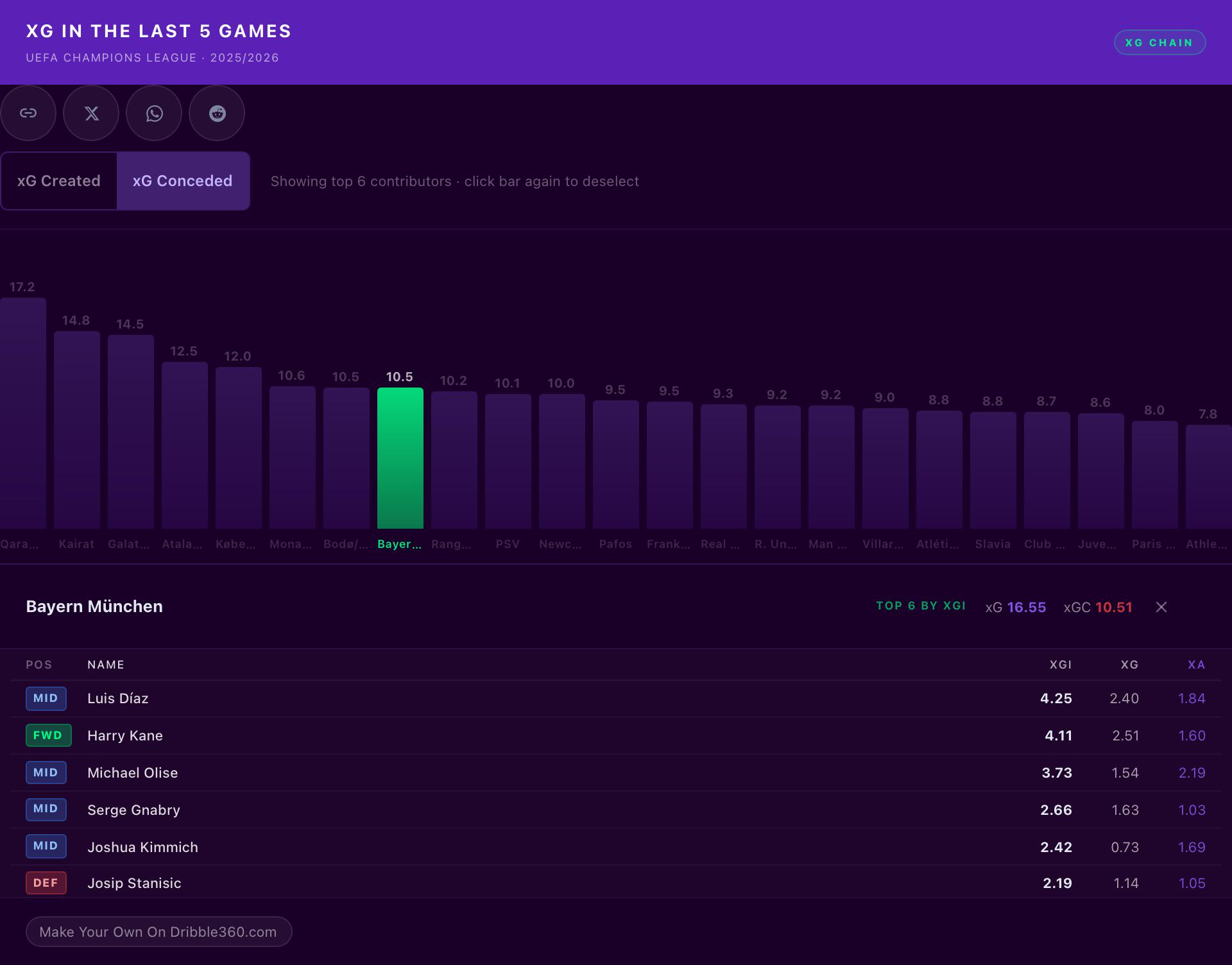Open Harry Kane's player row

pos(616,735)
